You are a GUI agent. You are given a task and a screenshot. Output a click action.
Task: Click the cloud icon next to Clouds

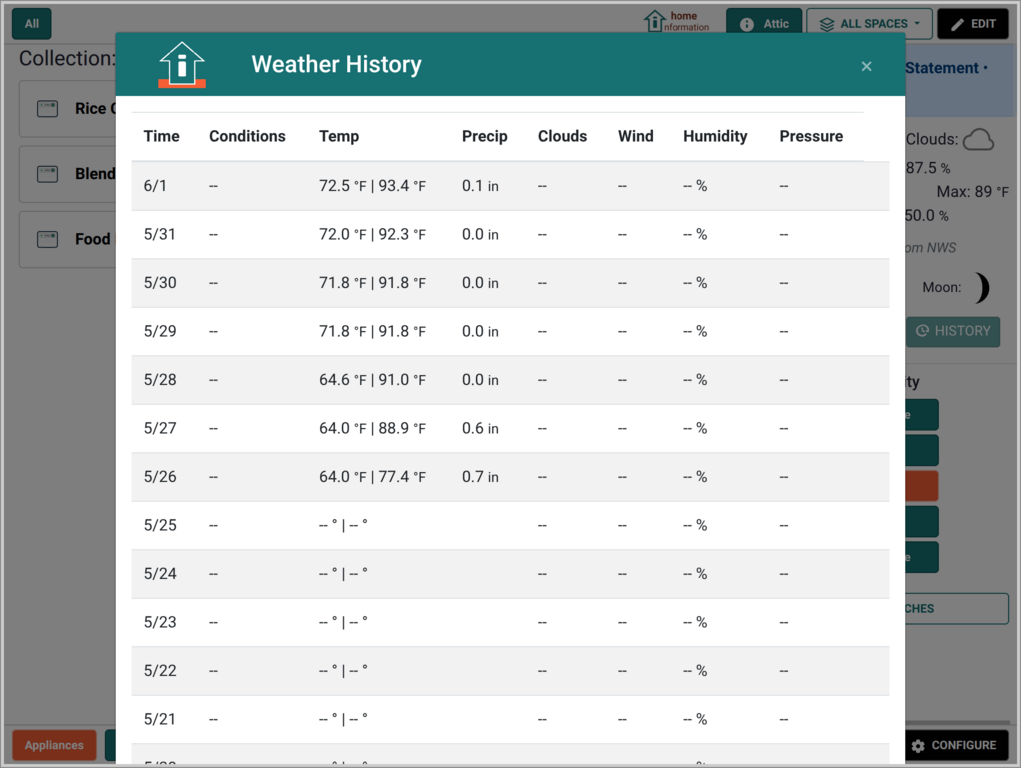tap(978, 139)
